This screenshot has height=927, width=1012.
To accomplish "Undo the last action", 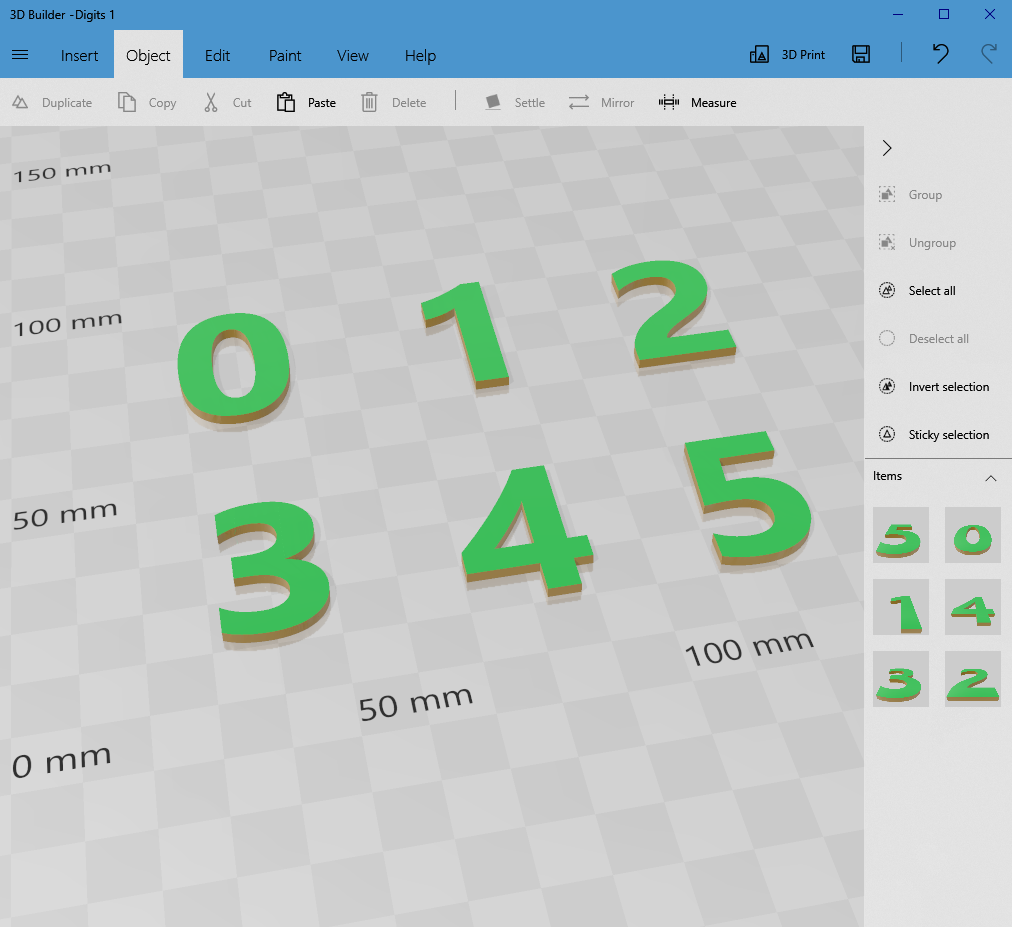I will click(x=940, y=55).
